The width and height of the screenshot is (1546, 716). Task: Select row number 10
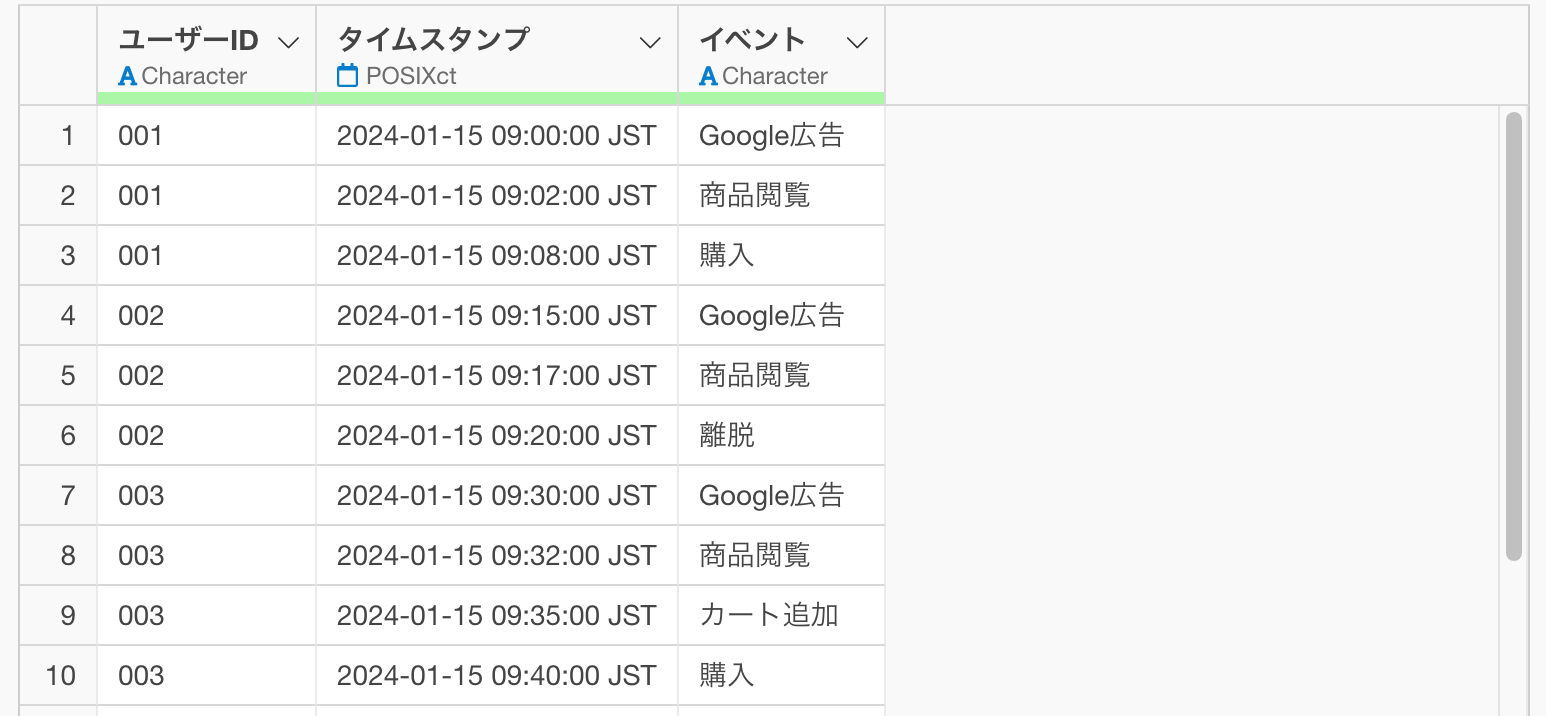coord(61,675)
